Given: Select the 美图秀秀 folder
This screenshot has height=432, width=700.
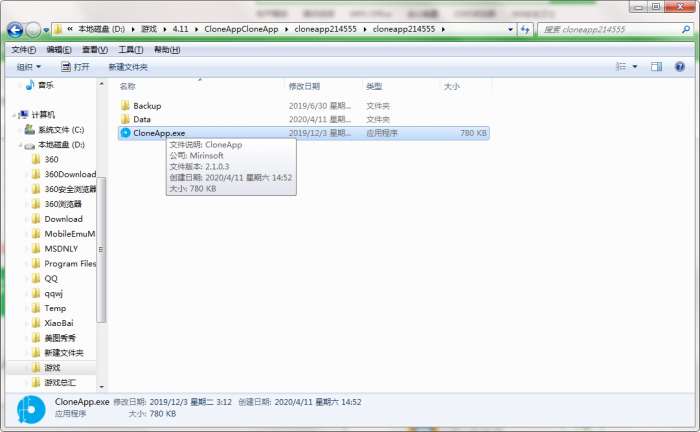Looking at the screenshot, I should click(x=60, y=338).
